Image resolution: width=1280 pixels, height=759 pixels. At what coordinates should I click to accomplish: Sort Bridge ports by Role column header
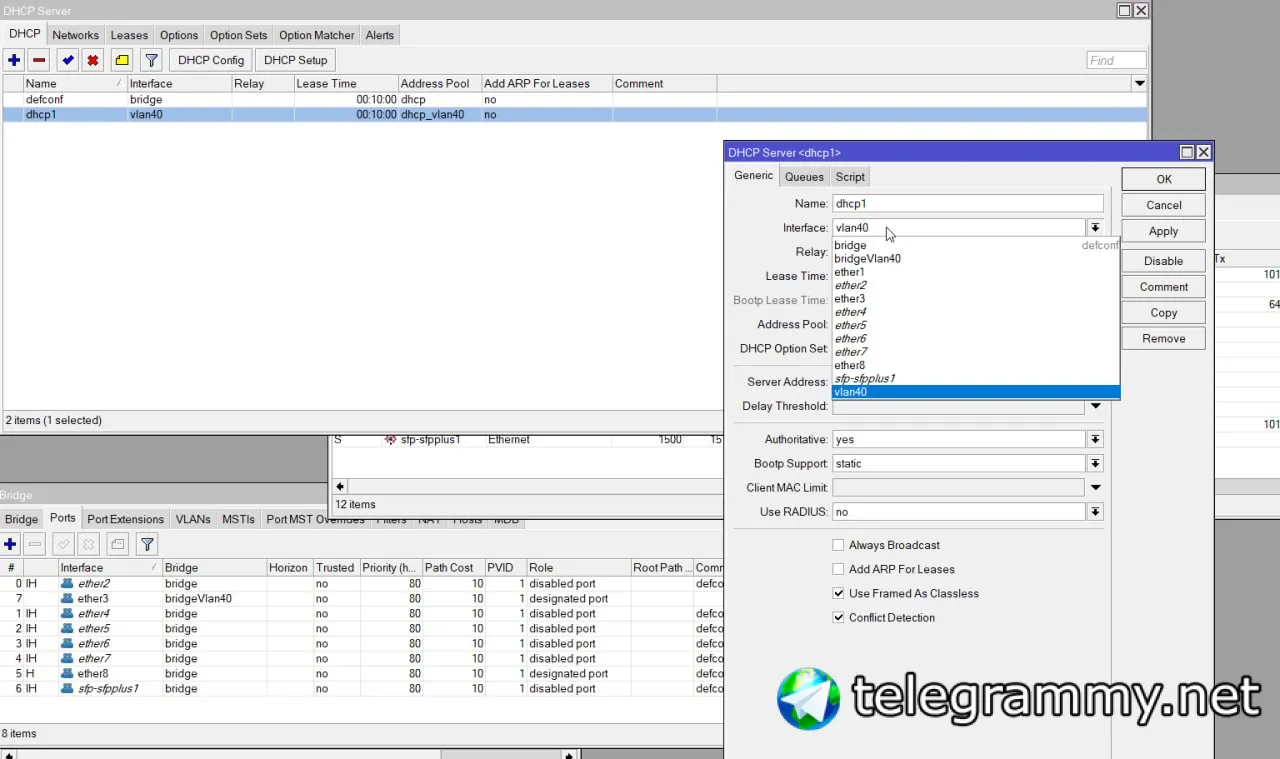(x=578, y=567)
